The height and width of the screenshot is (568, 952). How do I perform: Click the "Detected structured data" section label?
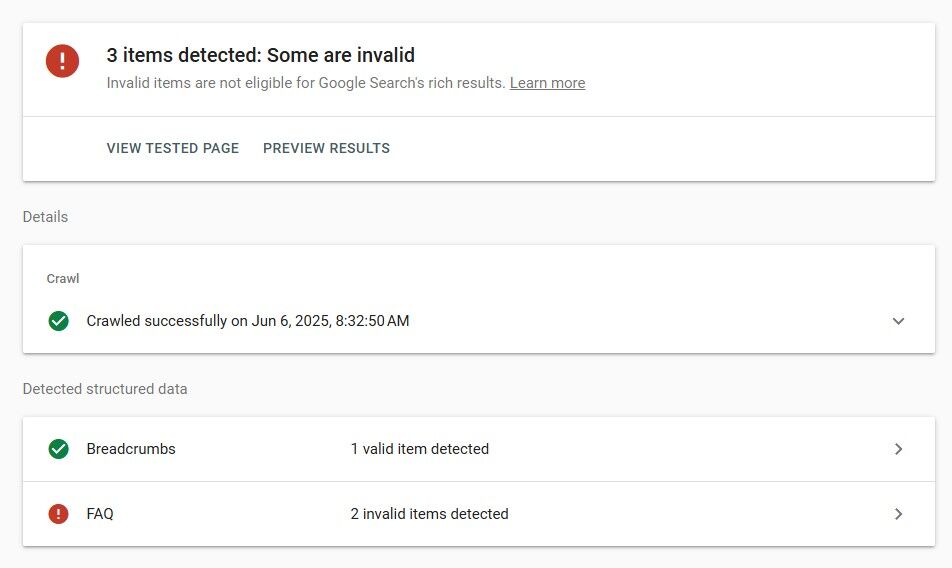pyautogui.click(x=105, y=388)
